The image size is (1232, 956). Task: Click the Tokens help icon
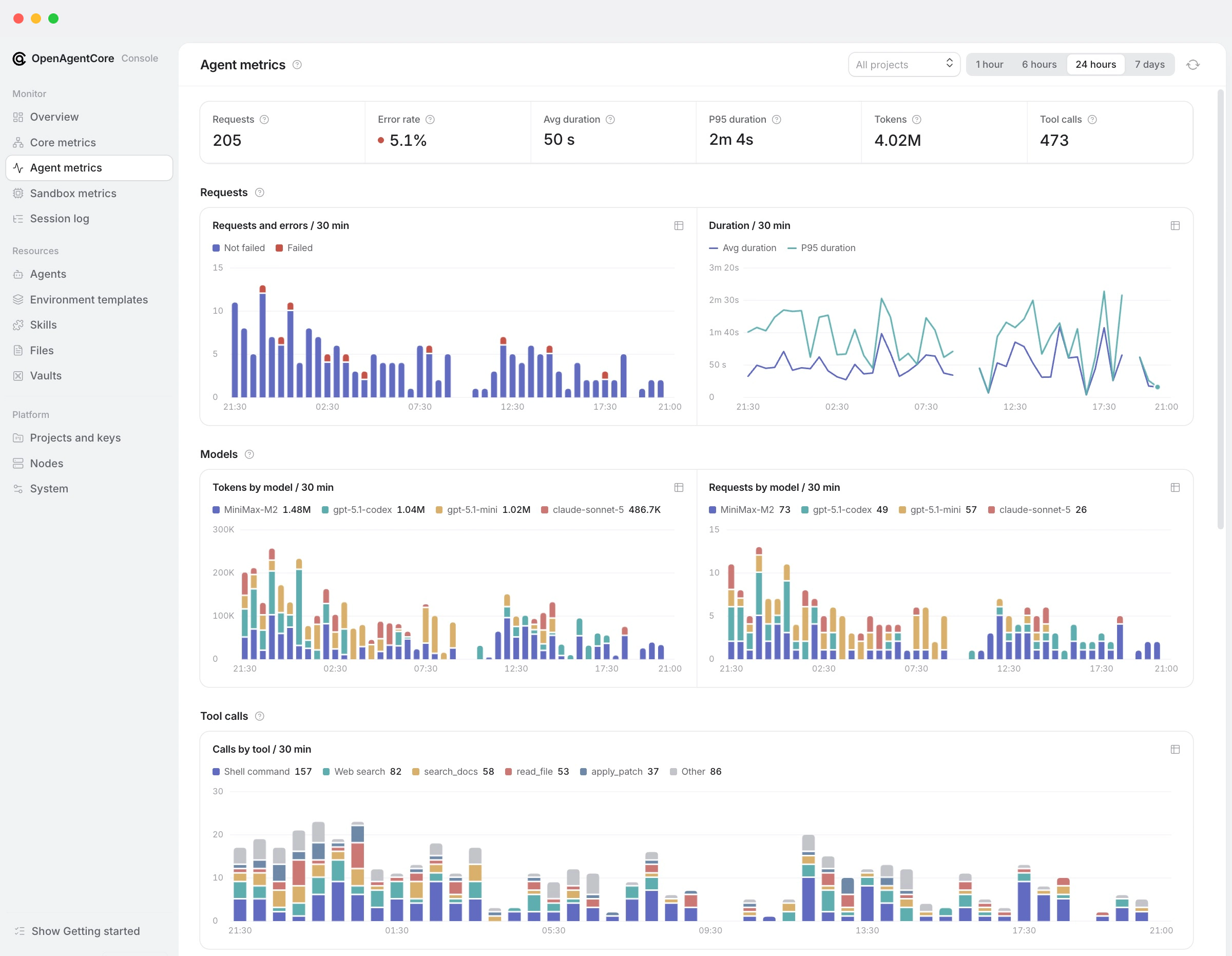point(917,120)
